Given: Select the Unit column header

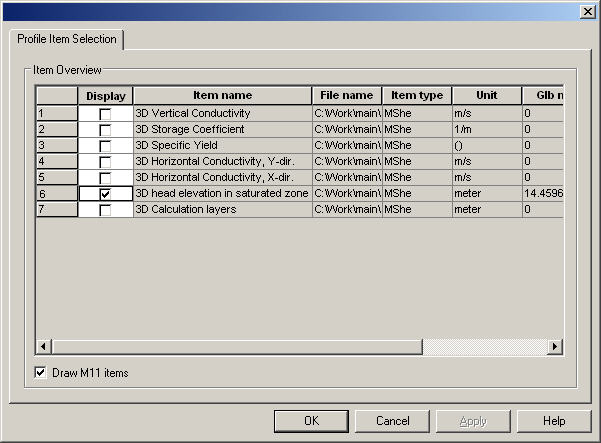Looking at the screenshot, I should click(486, 96).
